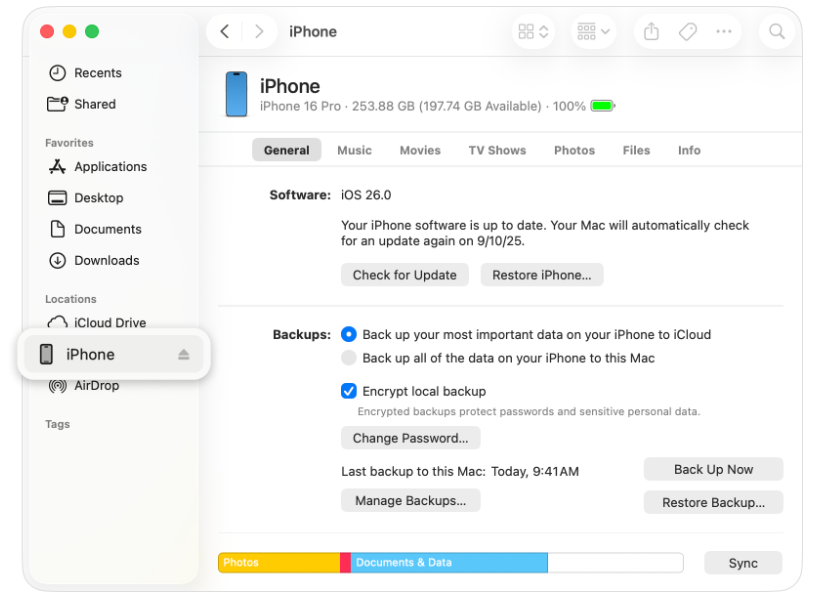Eject the iPhone using the eject icon

click(x=183, y=355)
